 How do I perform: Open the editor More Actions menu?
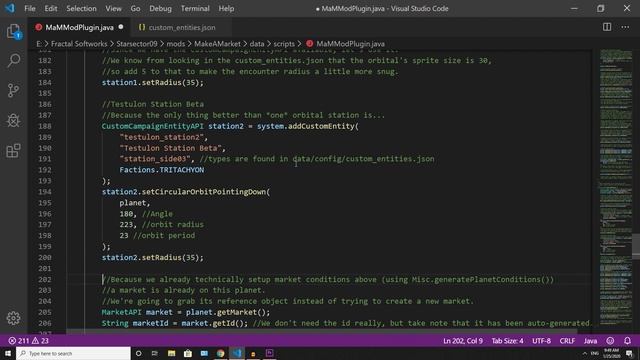click(x=625, y=27)
